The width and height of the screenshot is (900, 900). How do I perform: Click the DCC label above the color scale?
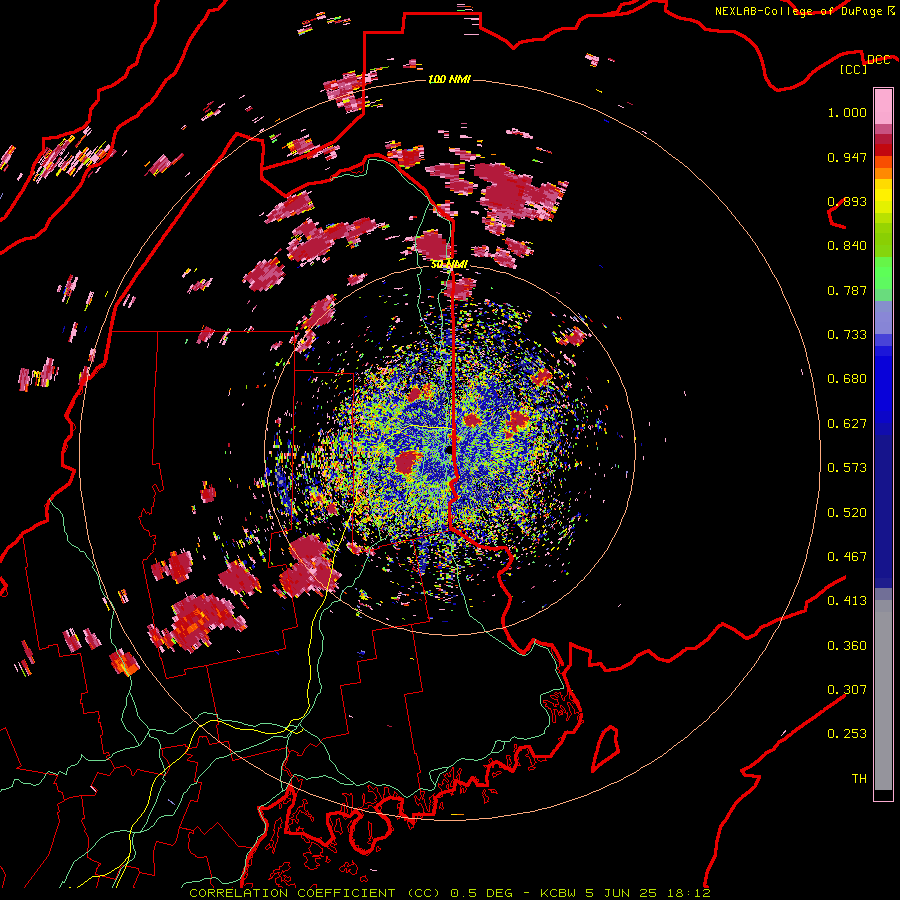tap(878, 60)
